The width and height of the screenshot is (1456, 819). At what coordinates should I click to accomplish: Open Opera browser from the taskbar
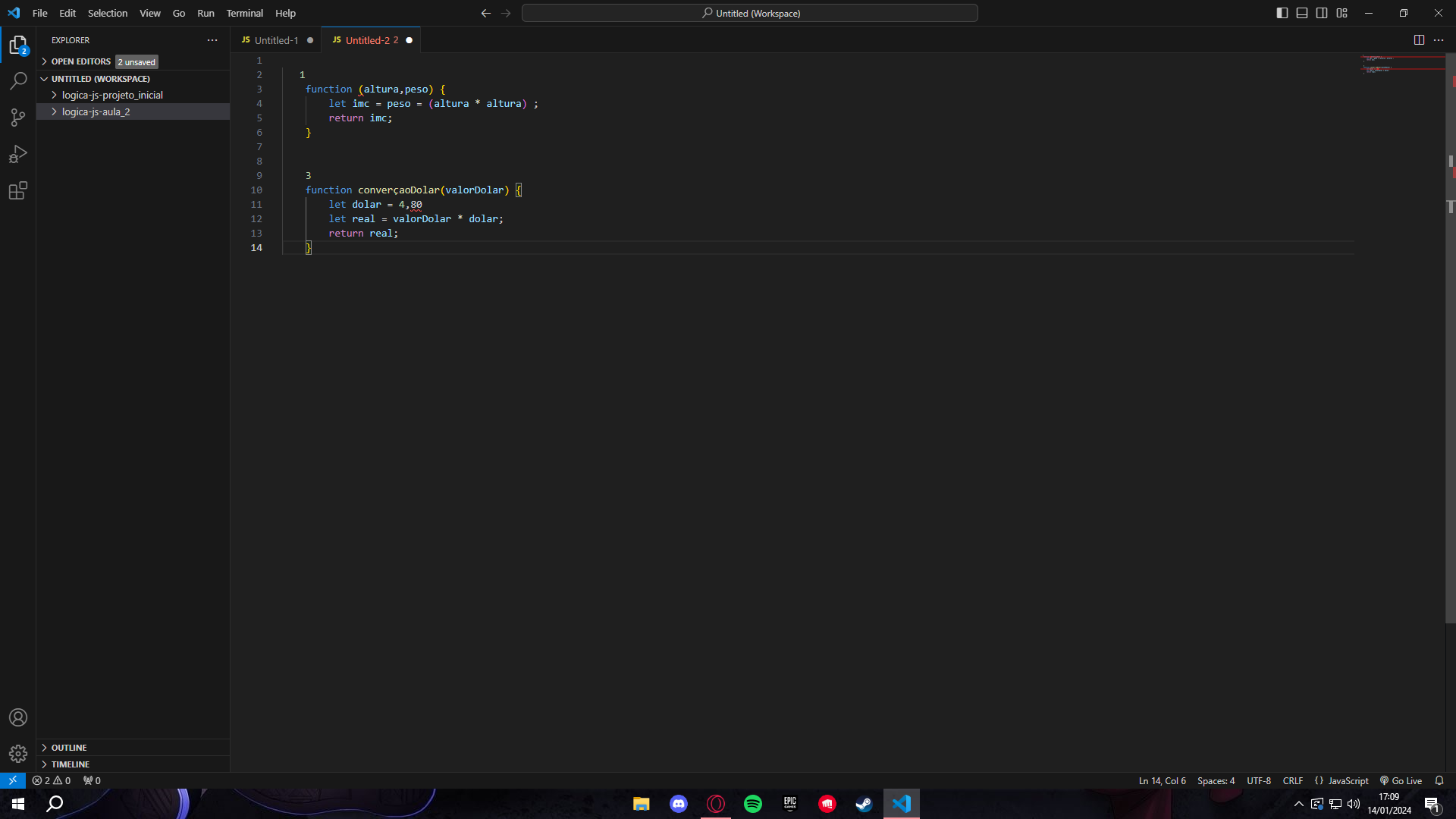tap(716, 804)
